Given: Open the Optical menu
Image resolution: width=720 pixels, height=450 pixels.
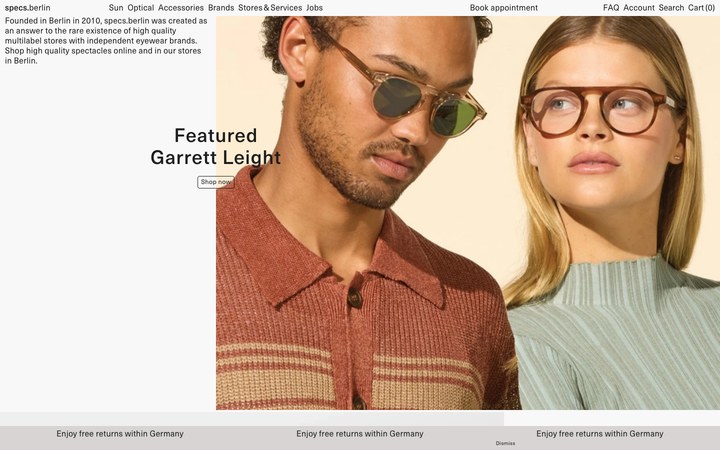Looking at the screenshot, I should 141,8.
